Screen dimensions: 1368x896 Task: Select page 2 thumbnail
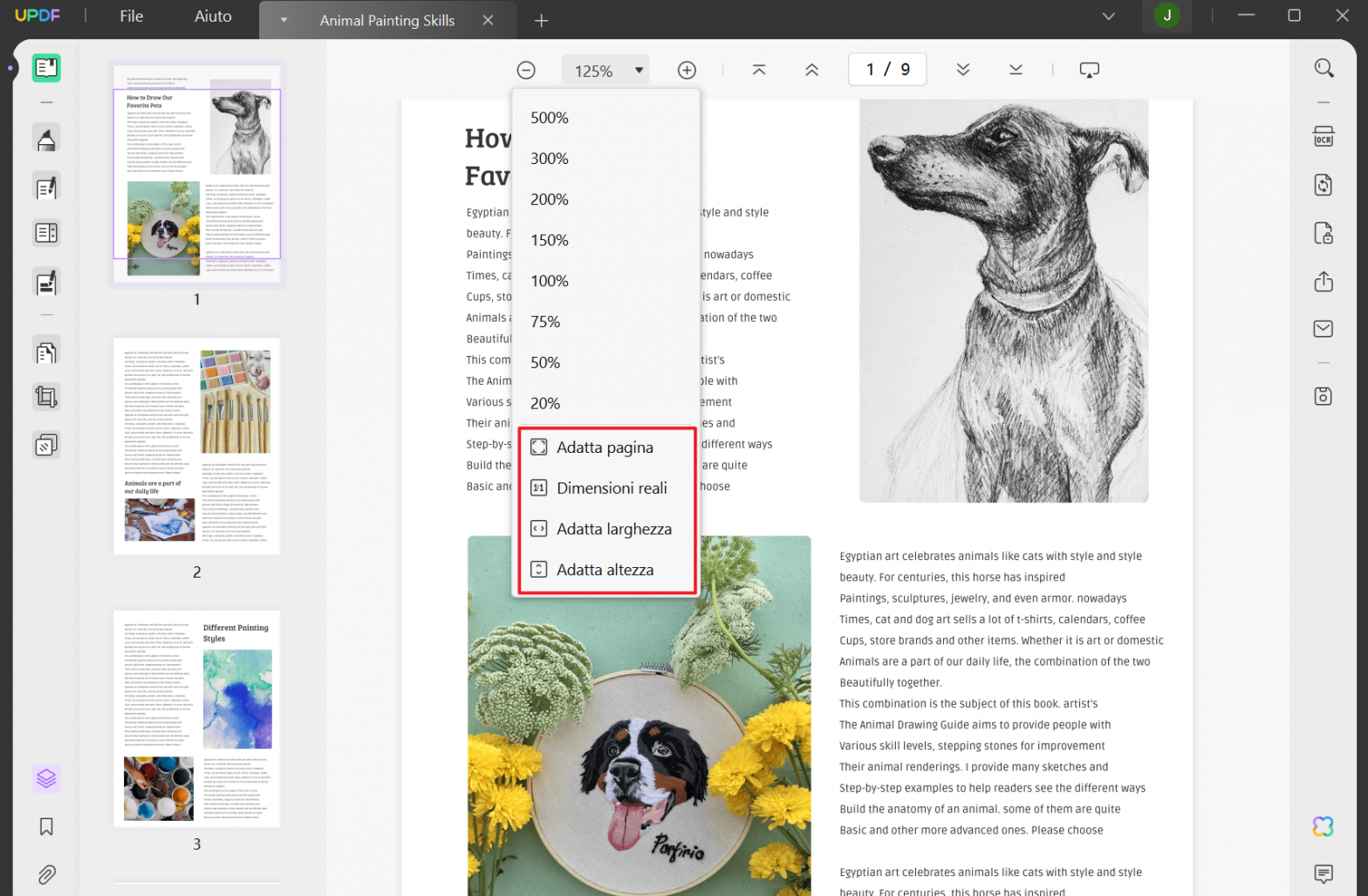point(197,447)
